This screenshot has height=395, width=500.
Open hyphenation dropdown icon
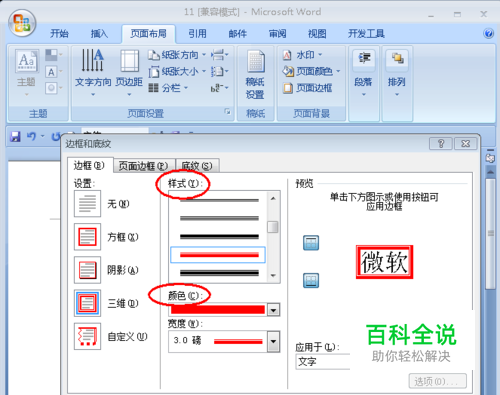click(220, 88)
